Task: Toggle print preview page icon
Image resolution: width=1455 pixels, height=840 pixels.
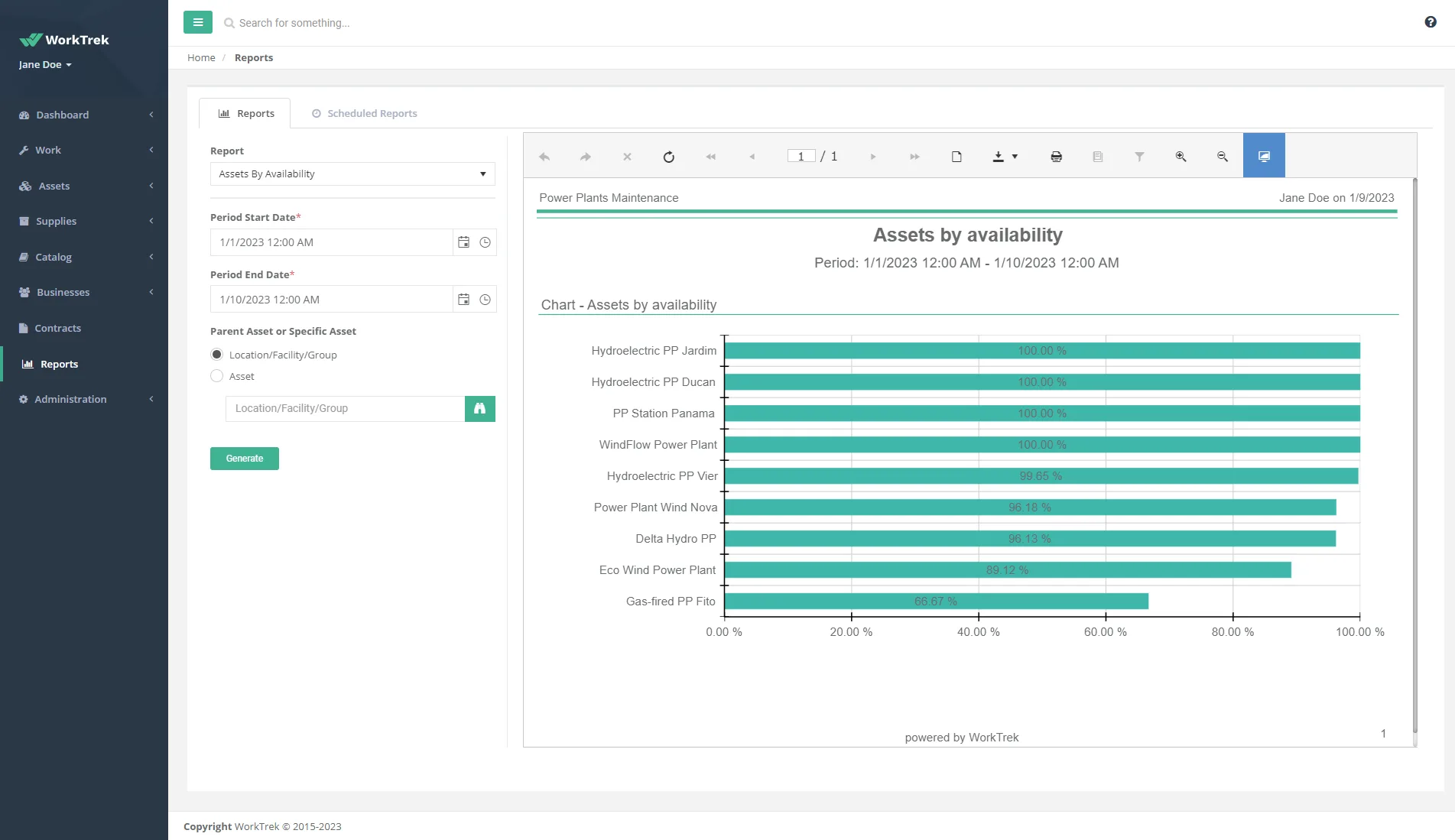Action: tap(956, 157)
